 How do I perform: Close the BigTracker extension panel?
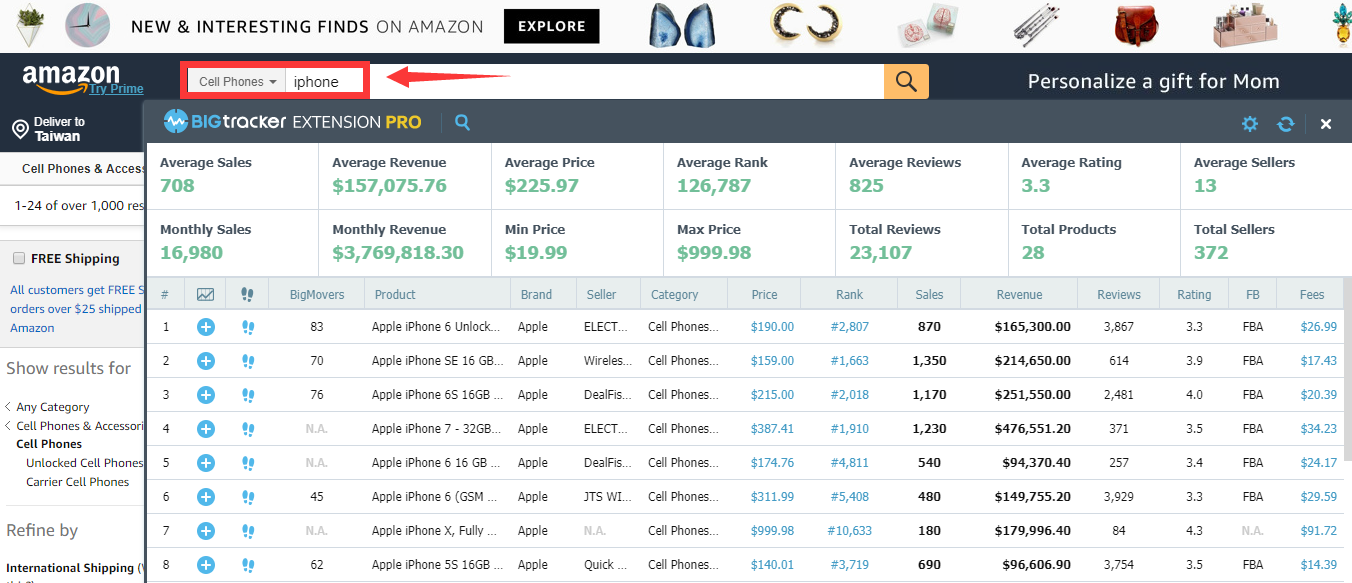[x=1326, y=124]
